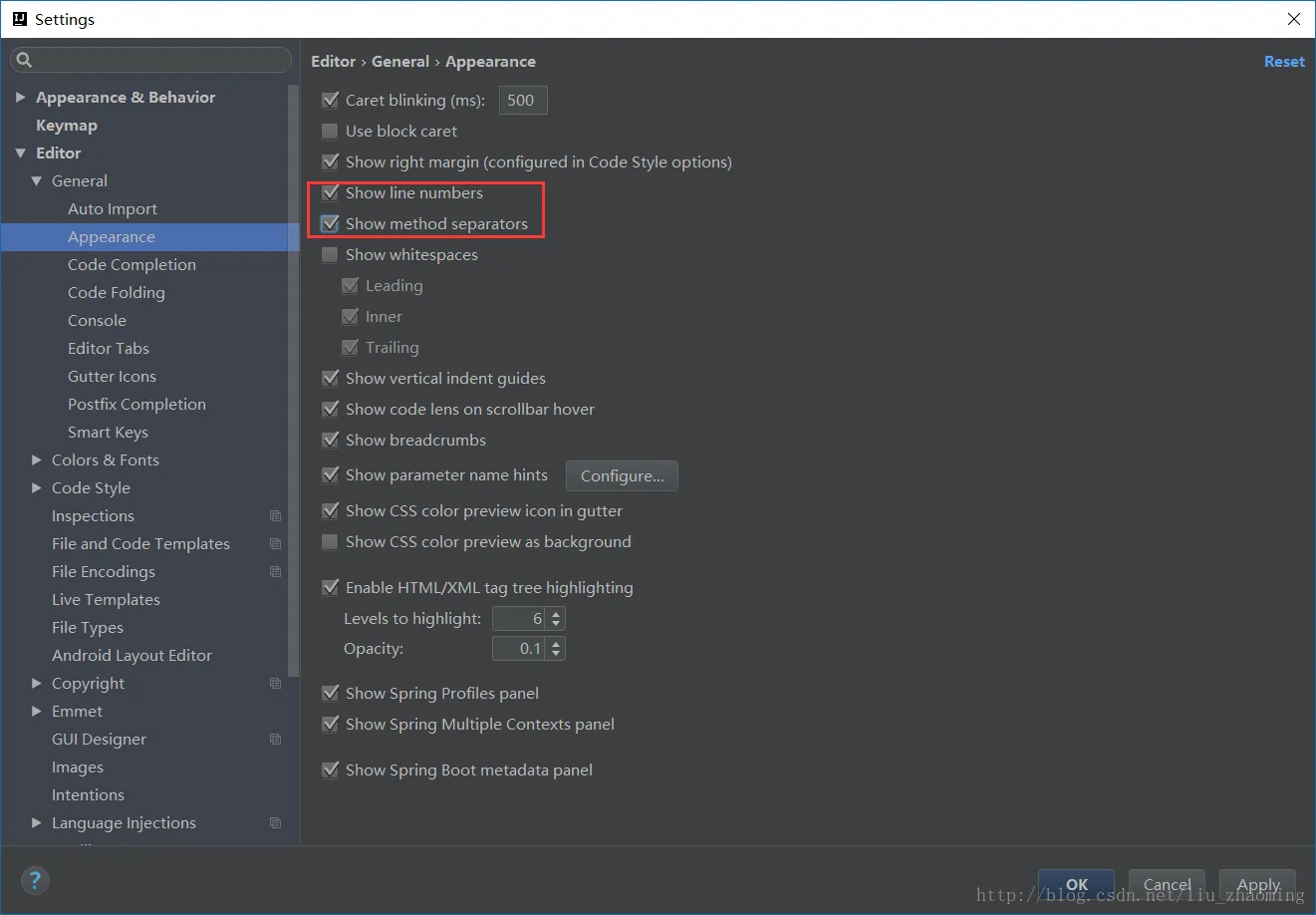Click the project-level icon beside GUI Designer
The image size is (1316, 915).
tap(276, 740)
